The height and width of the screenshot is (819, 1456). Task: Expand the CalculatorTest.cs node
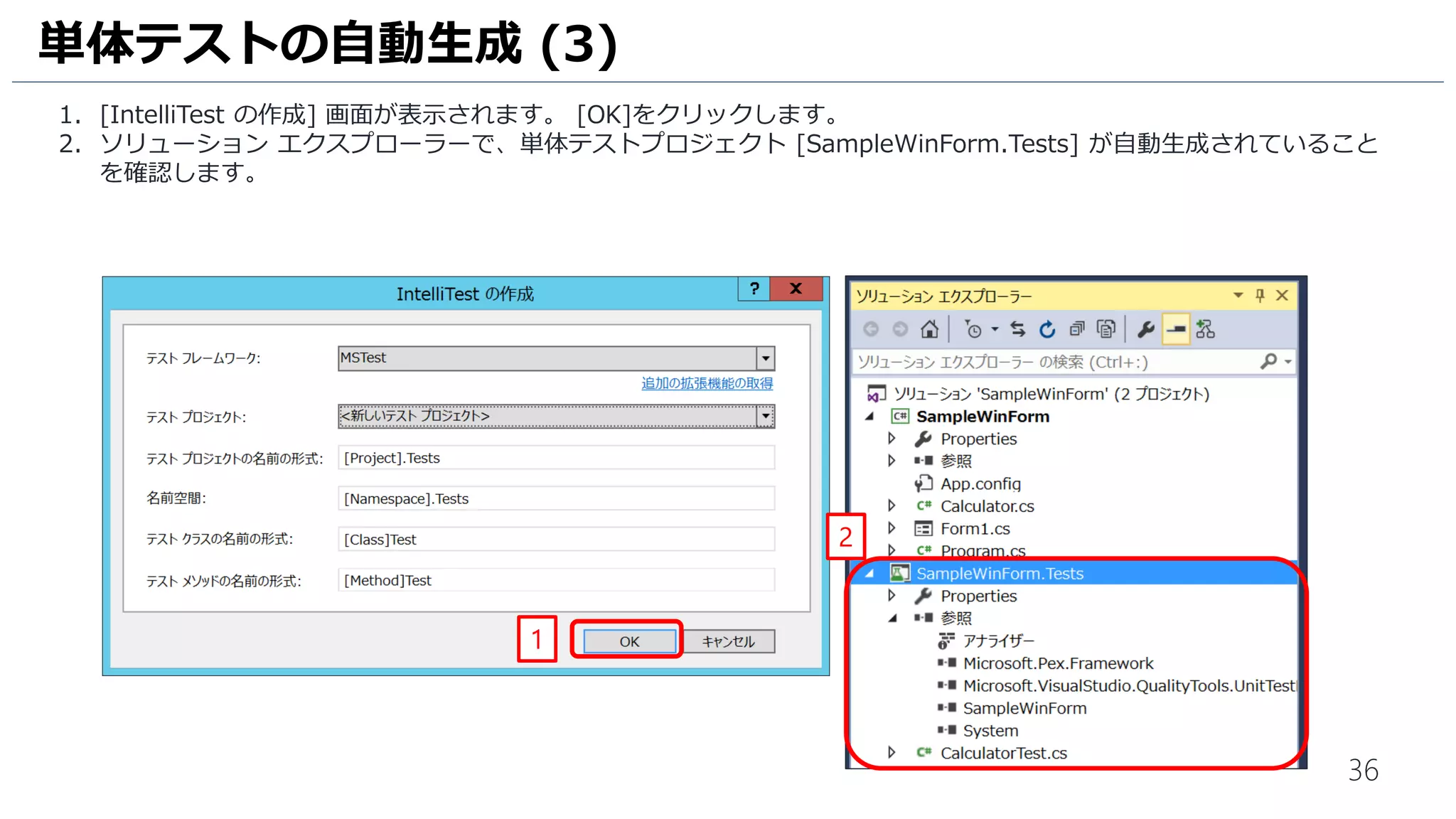[892, 753]
